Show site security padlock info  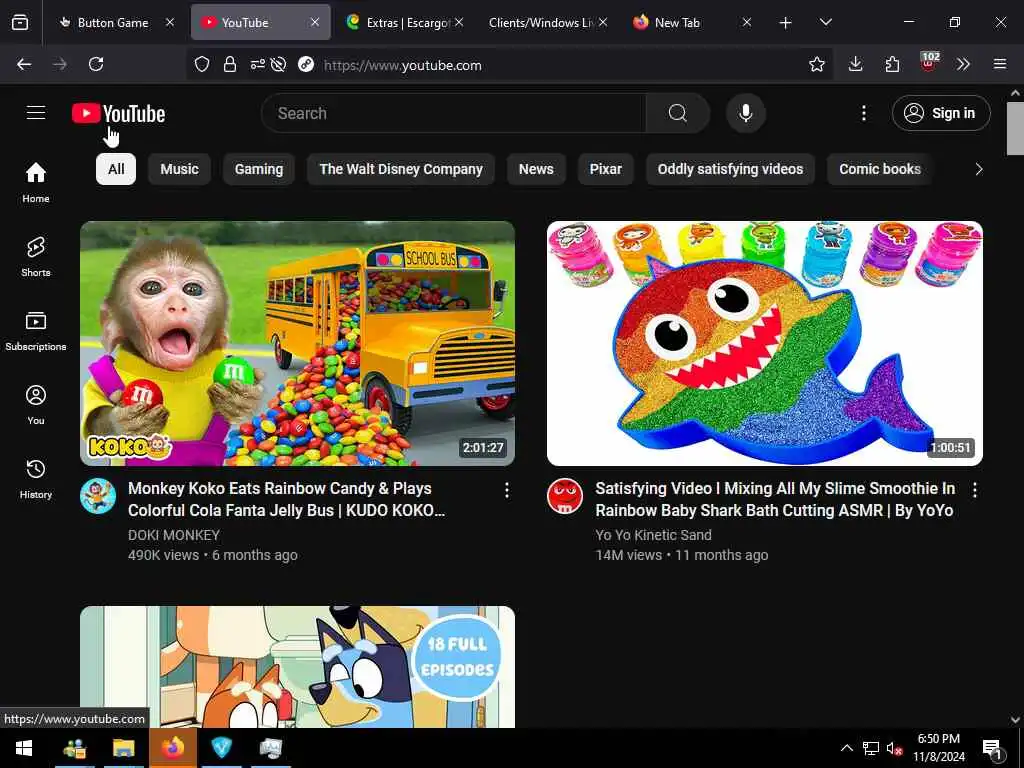click(230, 64)
